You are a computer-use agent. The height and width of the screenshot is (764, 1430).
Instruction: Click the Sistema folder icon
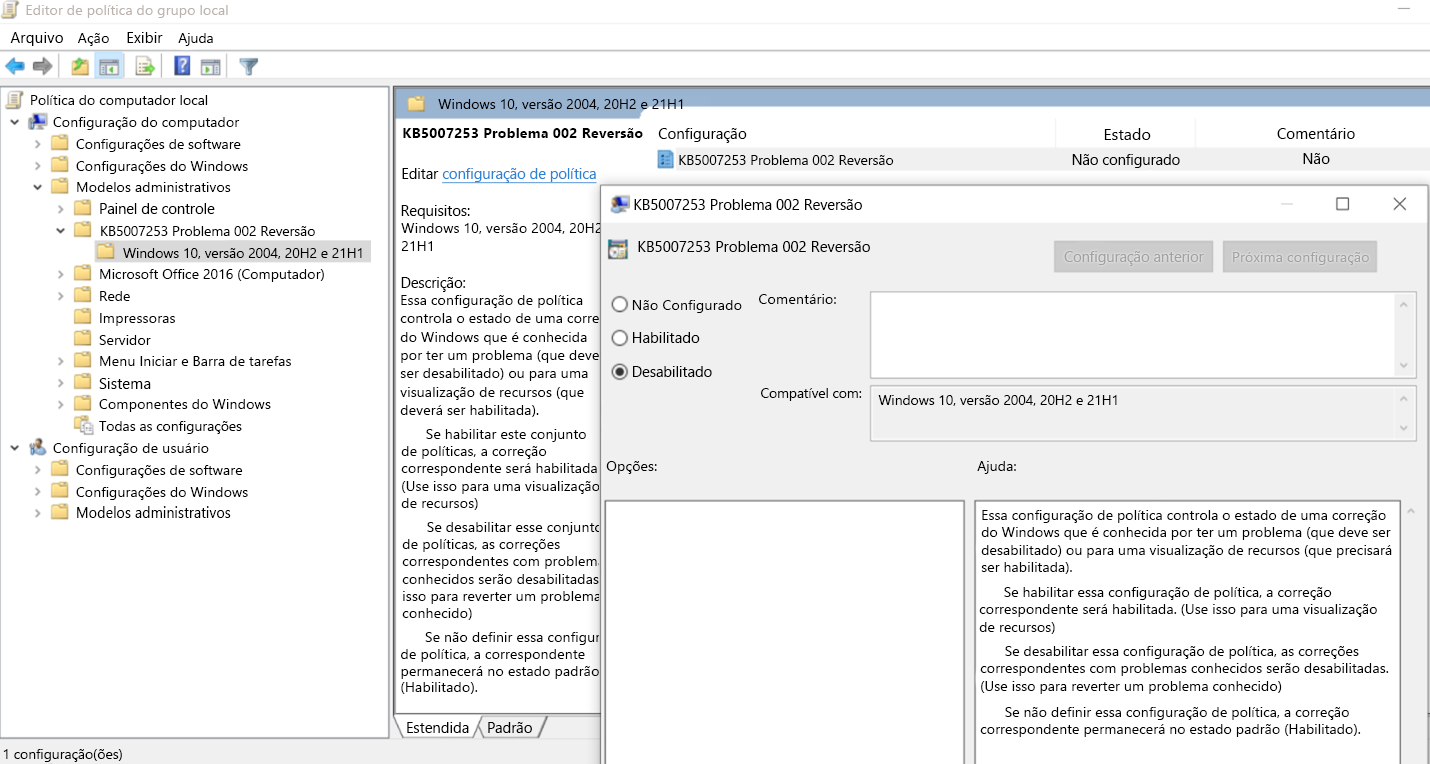[83, 383]
